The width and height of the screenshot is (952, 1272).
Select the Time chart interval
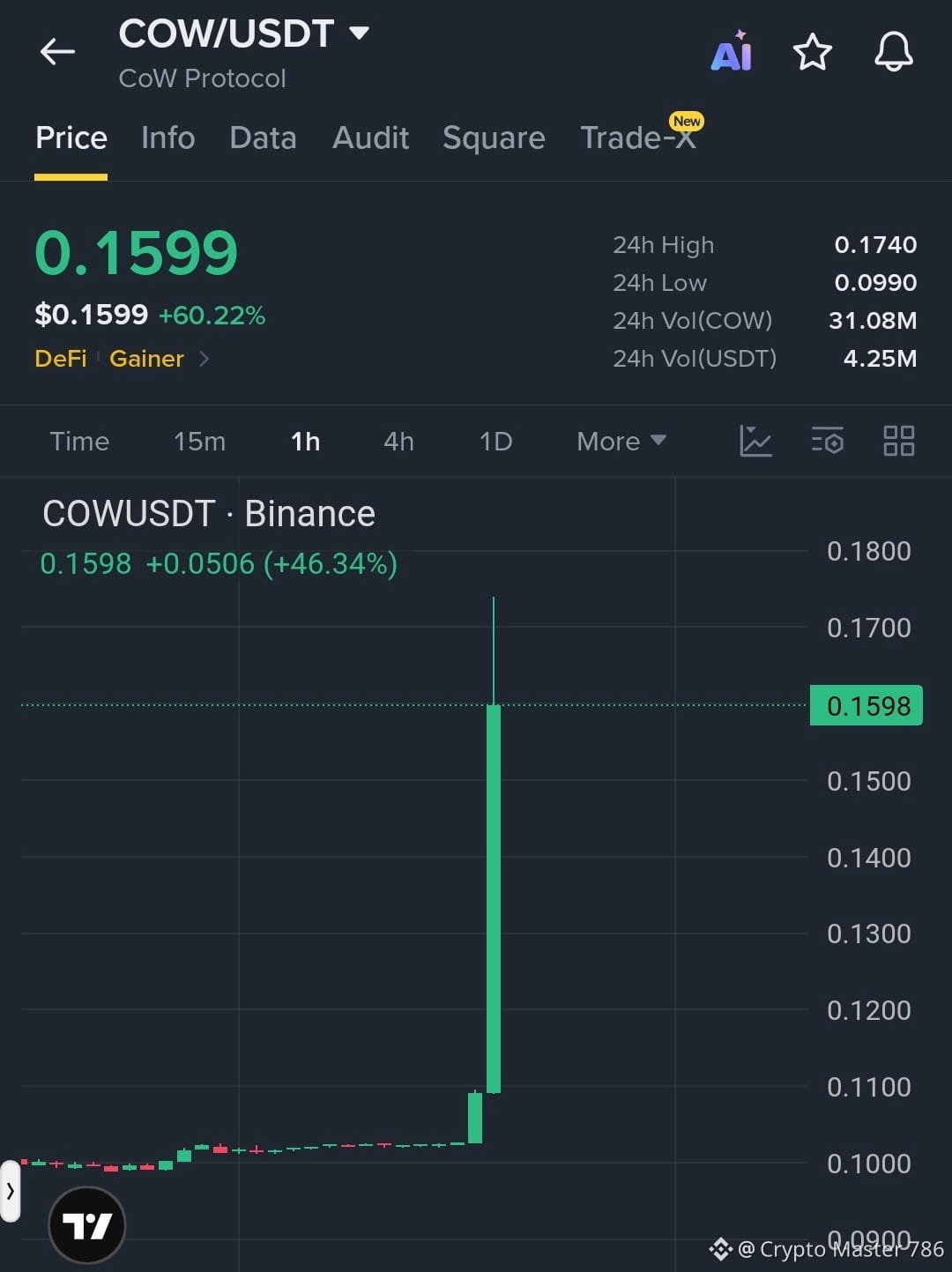pyautogui.click(x=79, y=441)
